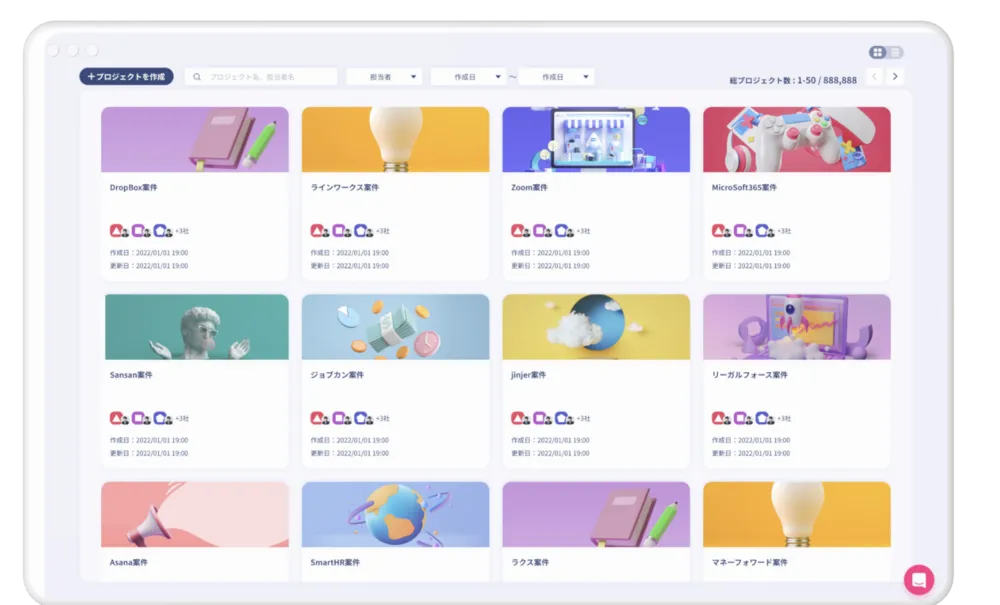The height and width of the screenshot is (605, 1000).
Task: Open the Asana案件 megaphone thumbnail
Action: pos(195,514)
